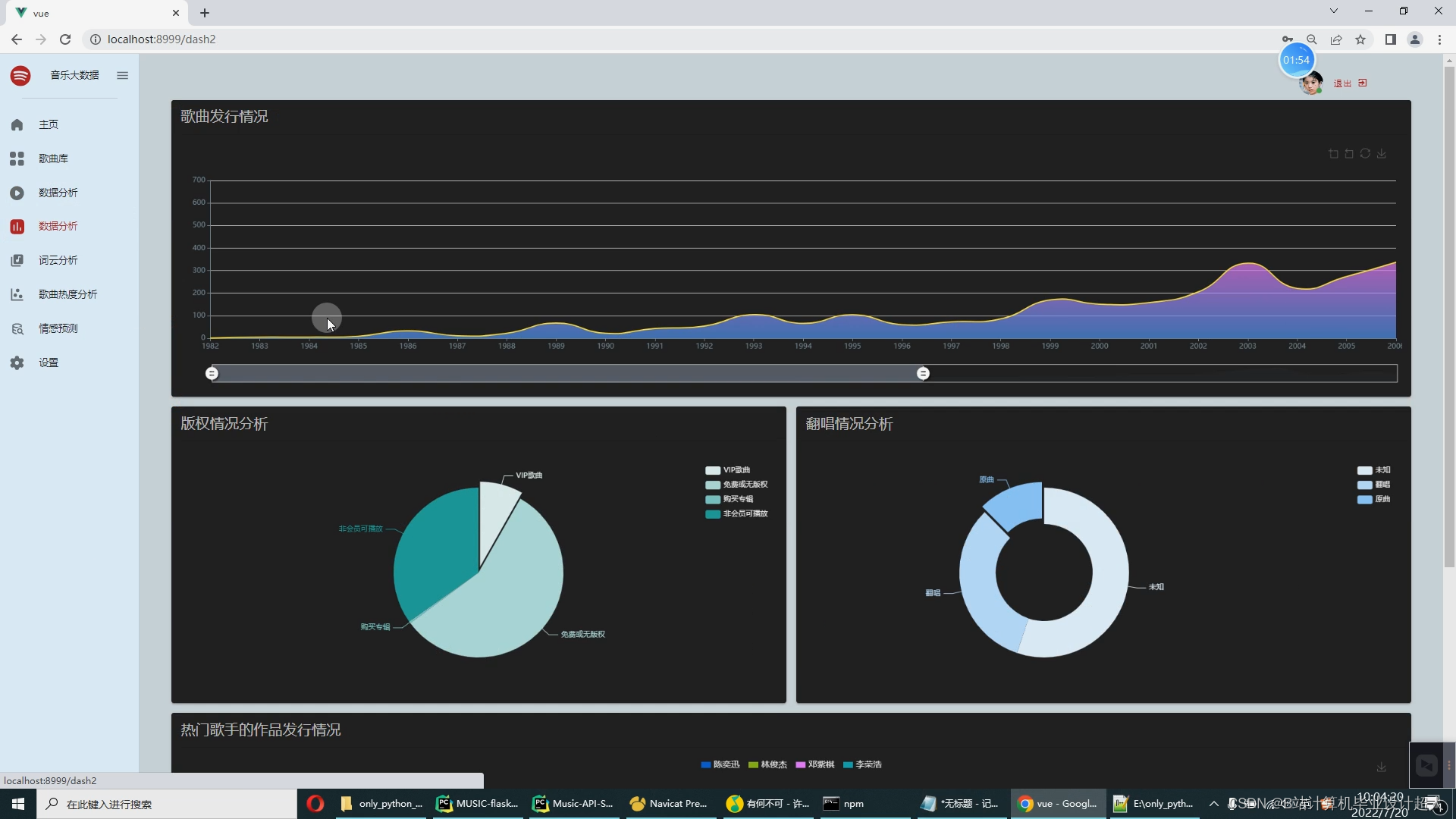Open the 主页 home menu item
This screenshot has width=1456, height=819.
click(49, 124)
